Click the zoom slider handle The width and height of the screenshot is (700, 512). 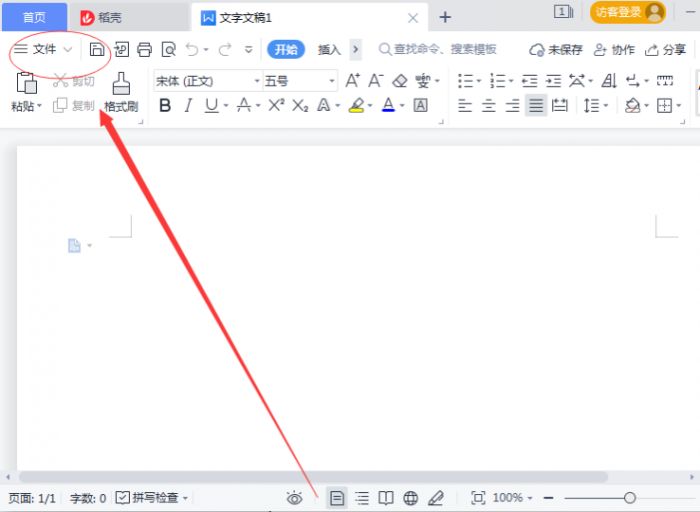click(629, 497)
